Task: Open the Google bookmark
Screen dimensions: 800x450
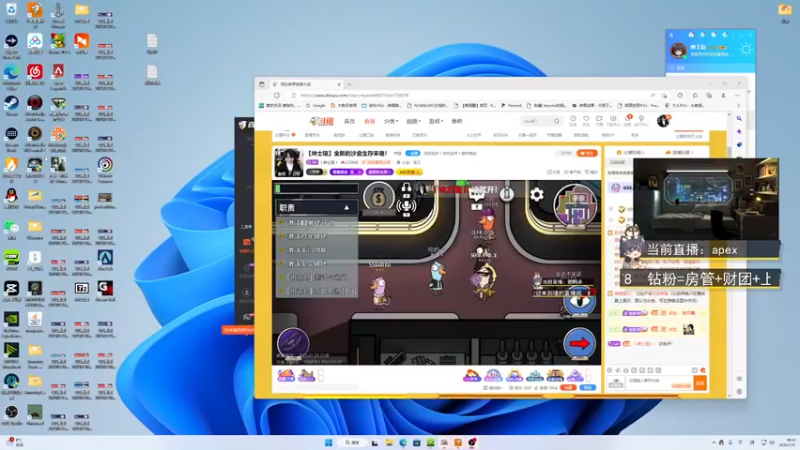Action: click(316, 106)
